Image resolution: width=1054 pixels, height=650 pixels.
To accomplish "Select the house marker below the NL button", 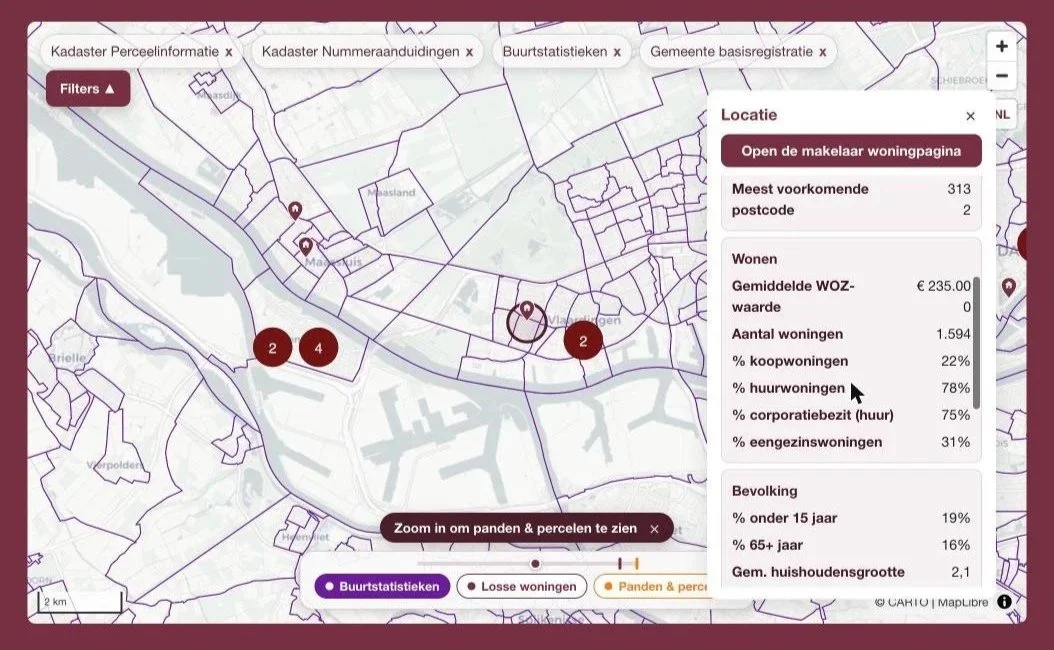I will 1008,287.
